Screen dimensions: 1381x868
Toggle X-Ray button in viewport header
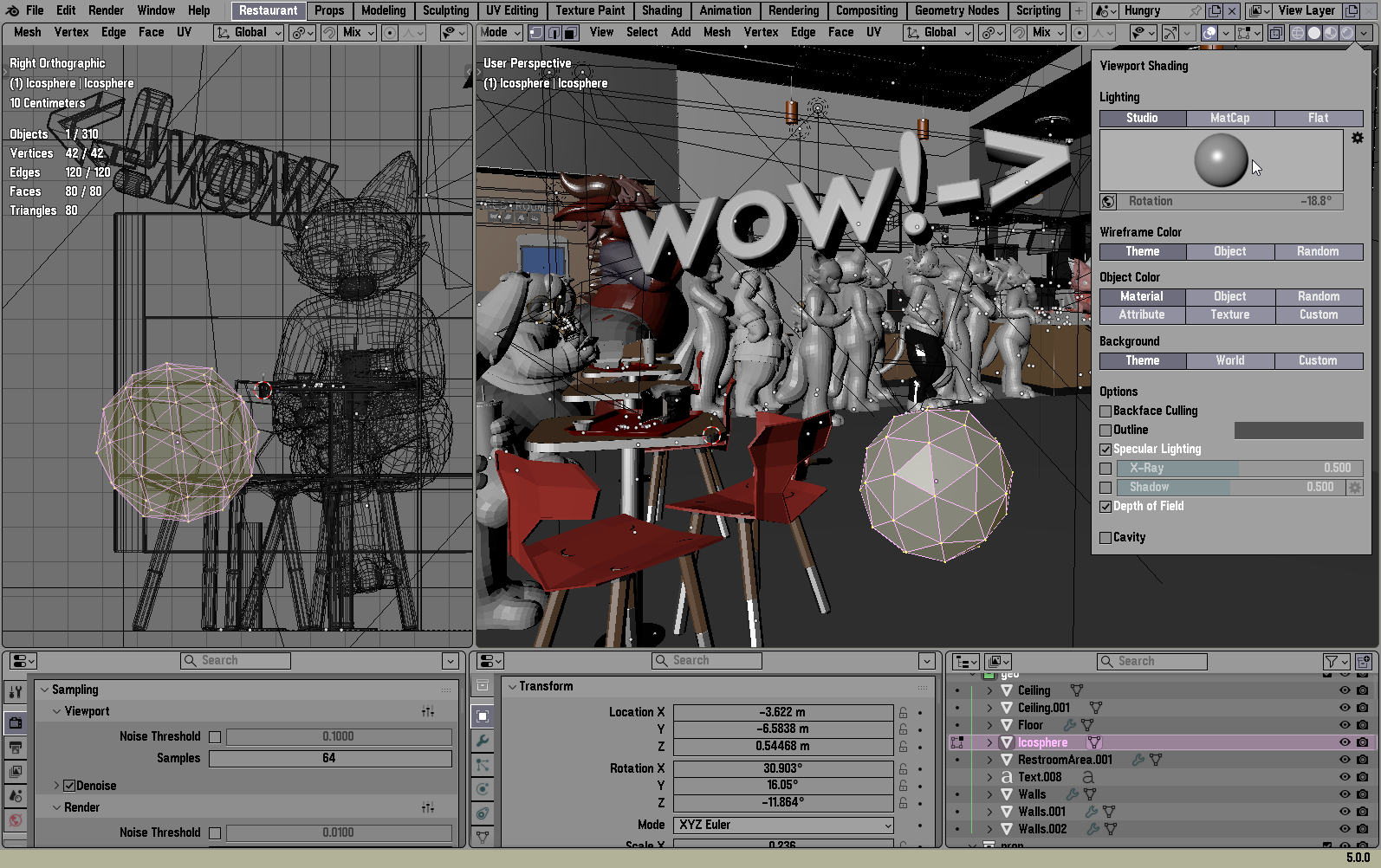(x=1275, y=33)
